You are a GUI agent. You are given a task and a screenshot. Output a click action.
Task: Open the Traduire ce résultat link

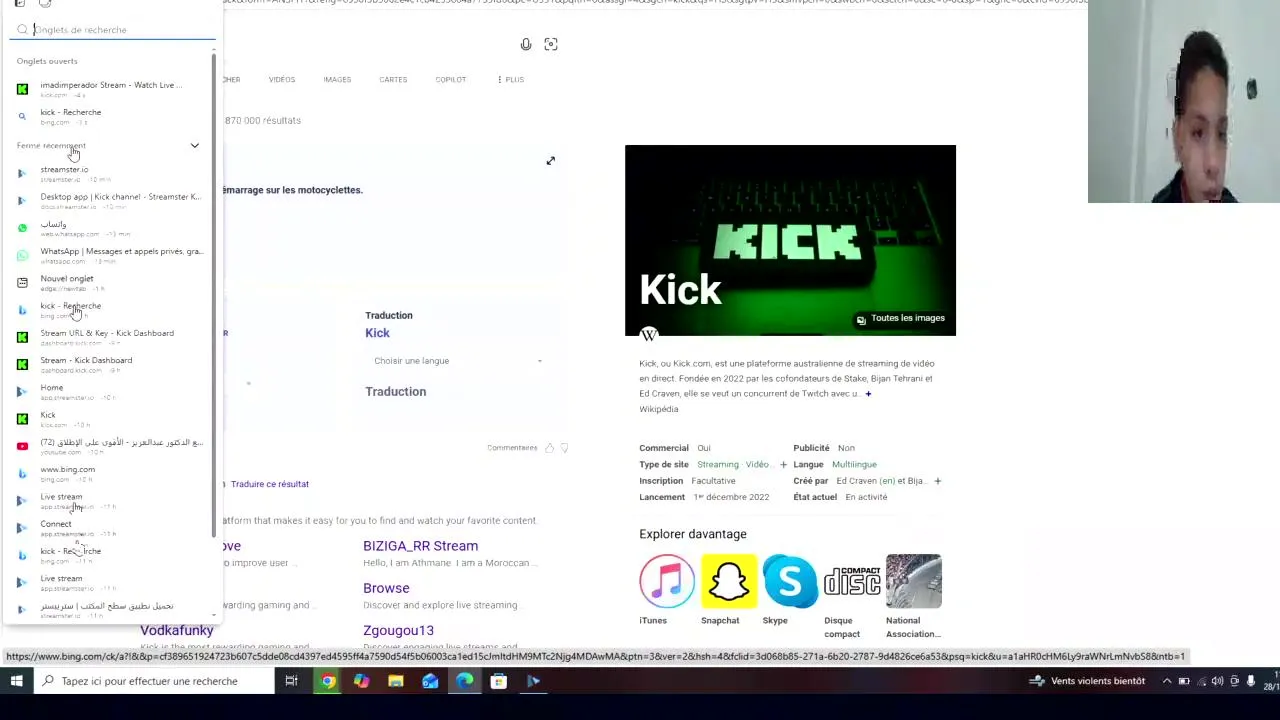[270, 484]
